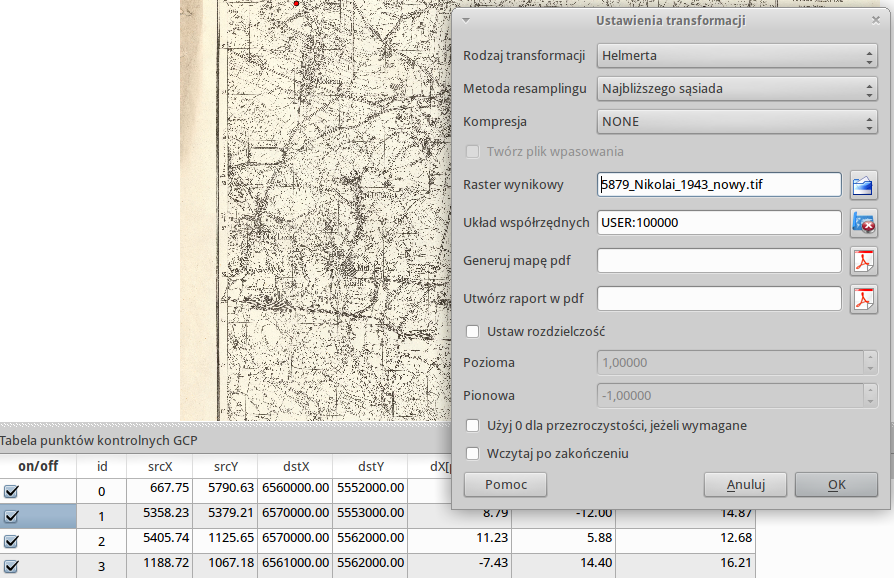This screenshot has width=894, height=578.
Task: Select cell srcY 1067.18
Action: (x=225, y=566)
